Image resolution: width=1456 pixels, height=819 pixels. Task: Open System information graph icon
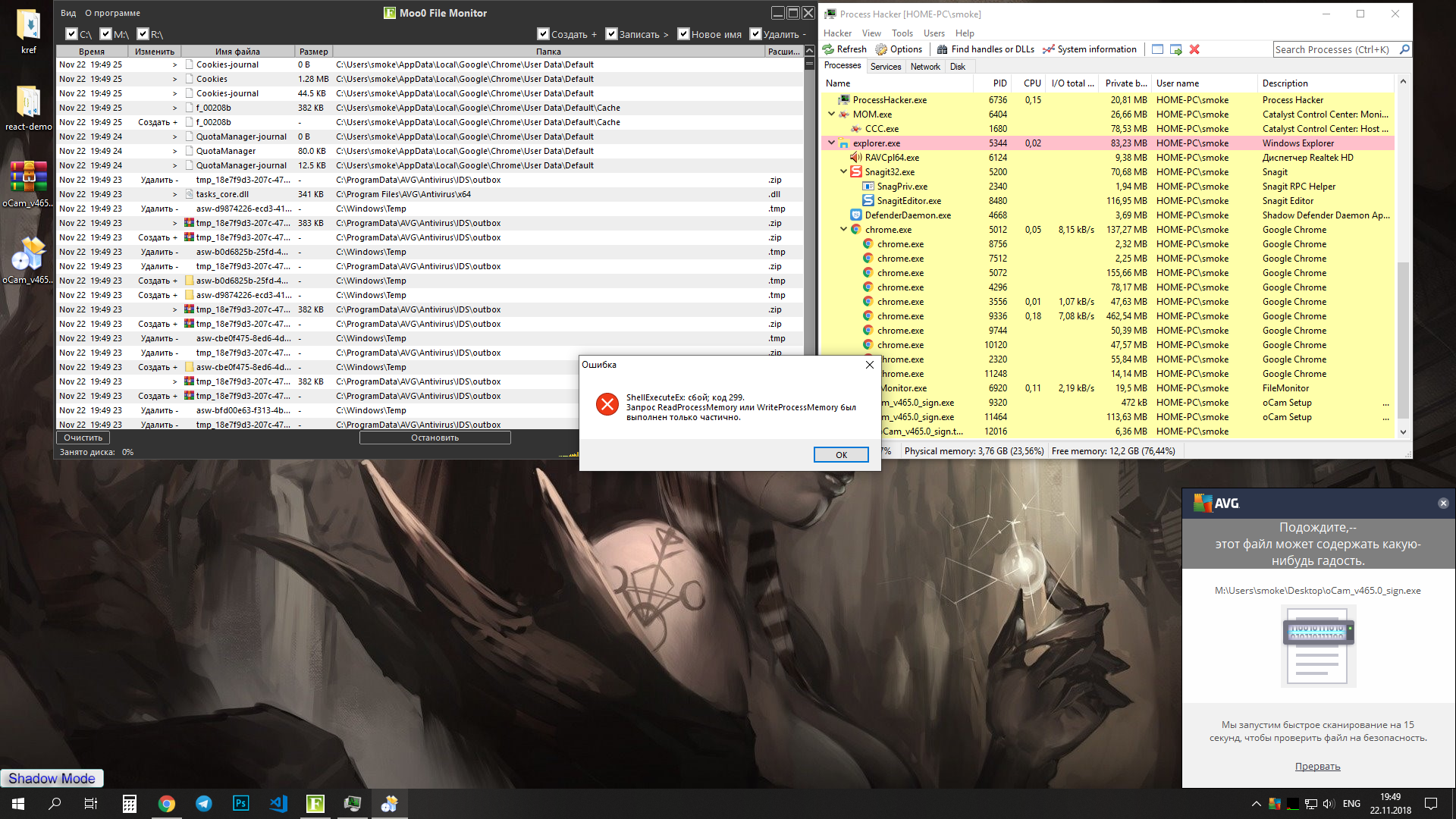click(1049, 49)
